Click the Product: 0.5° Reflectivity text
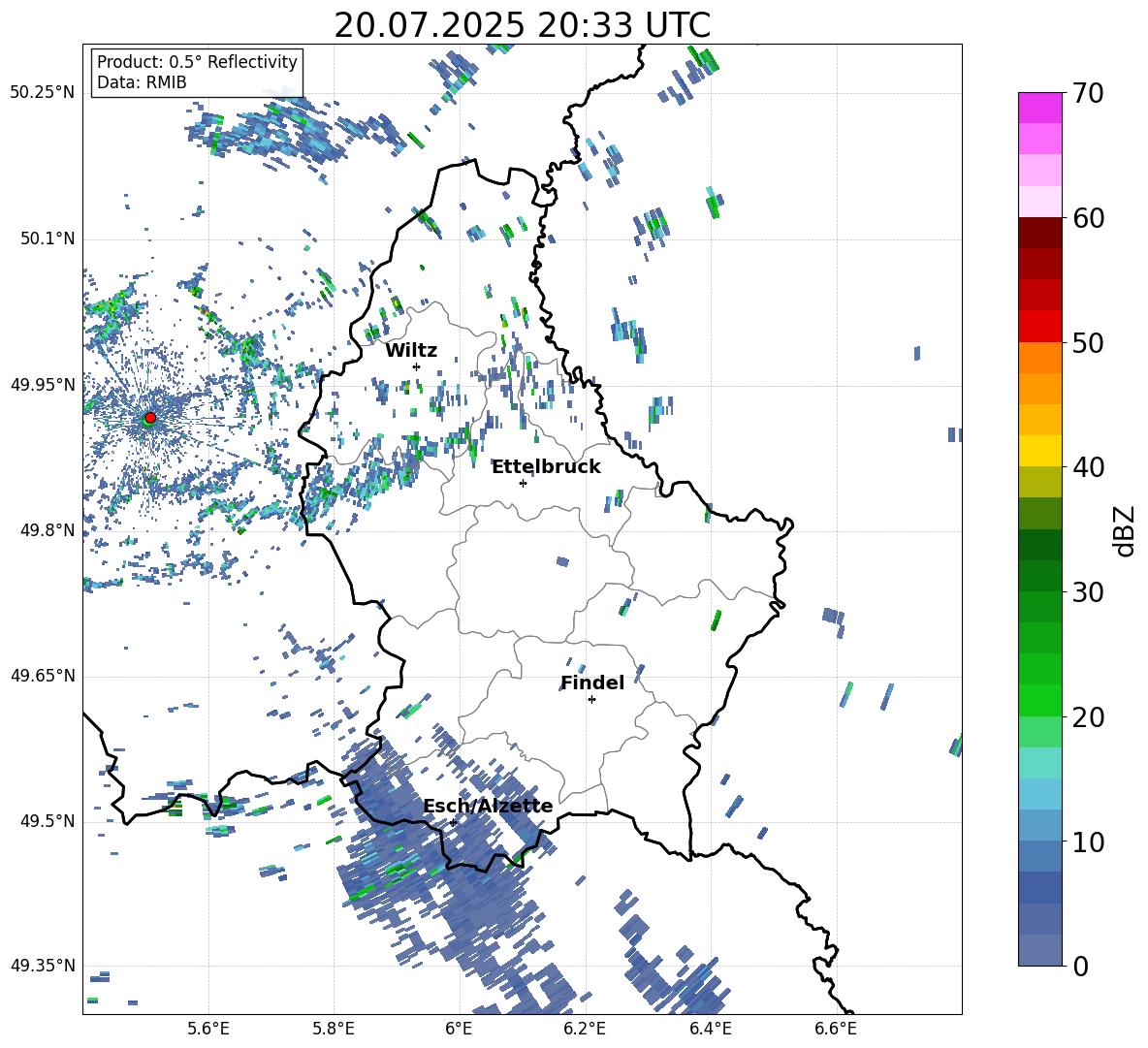The height and width of the screenshot is (1048, 1148). click(197, 61)
